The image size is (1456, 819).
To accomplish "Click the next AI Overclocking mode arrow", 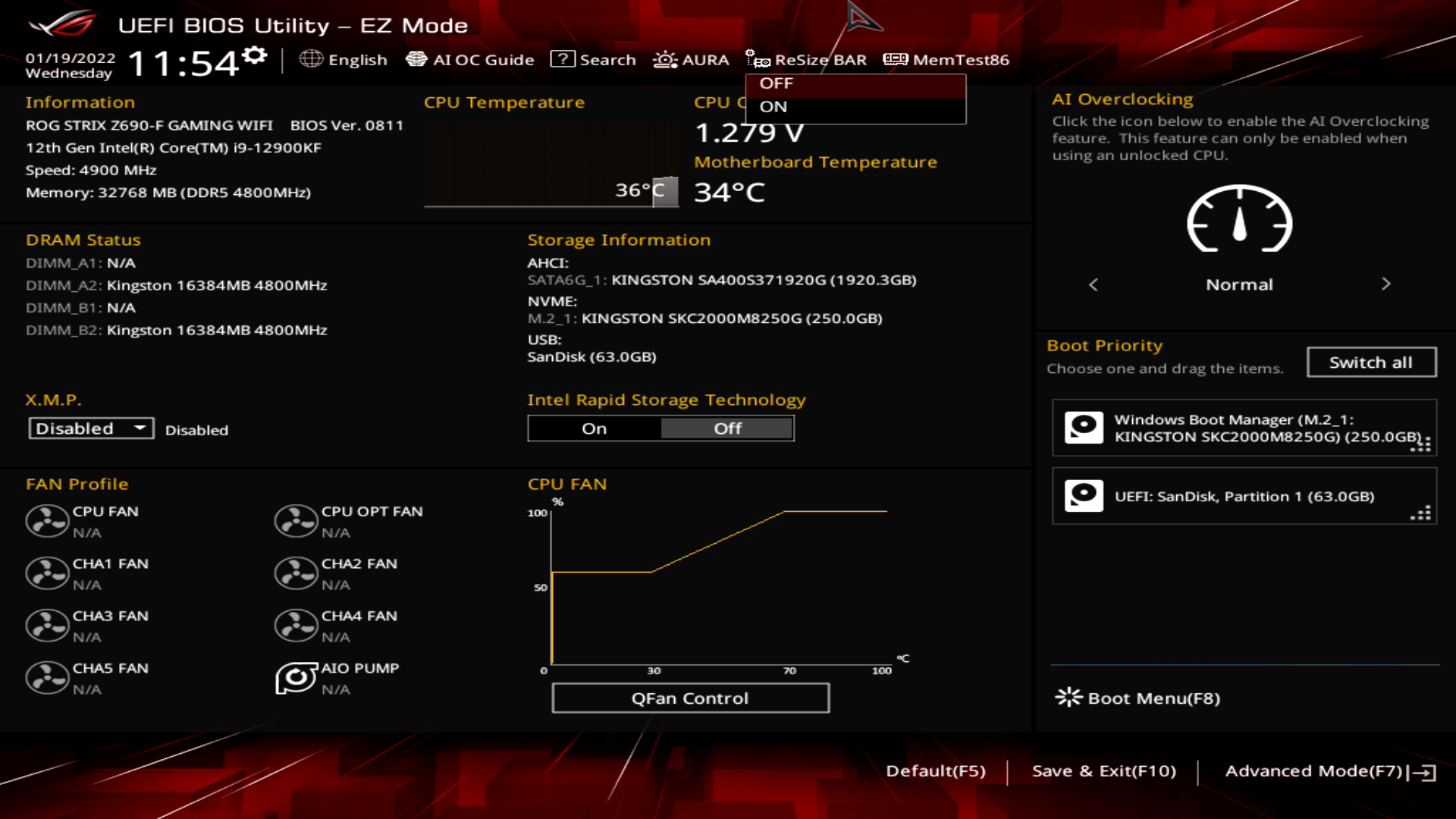I will click(x=1385, y=284).
